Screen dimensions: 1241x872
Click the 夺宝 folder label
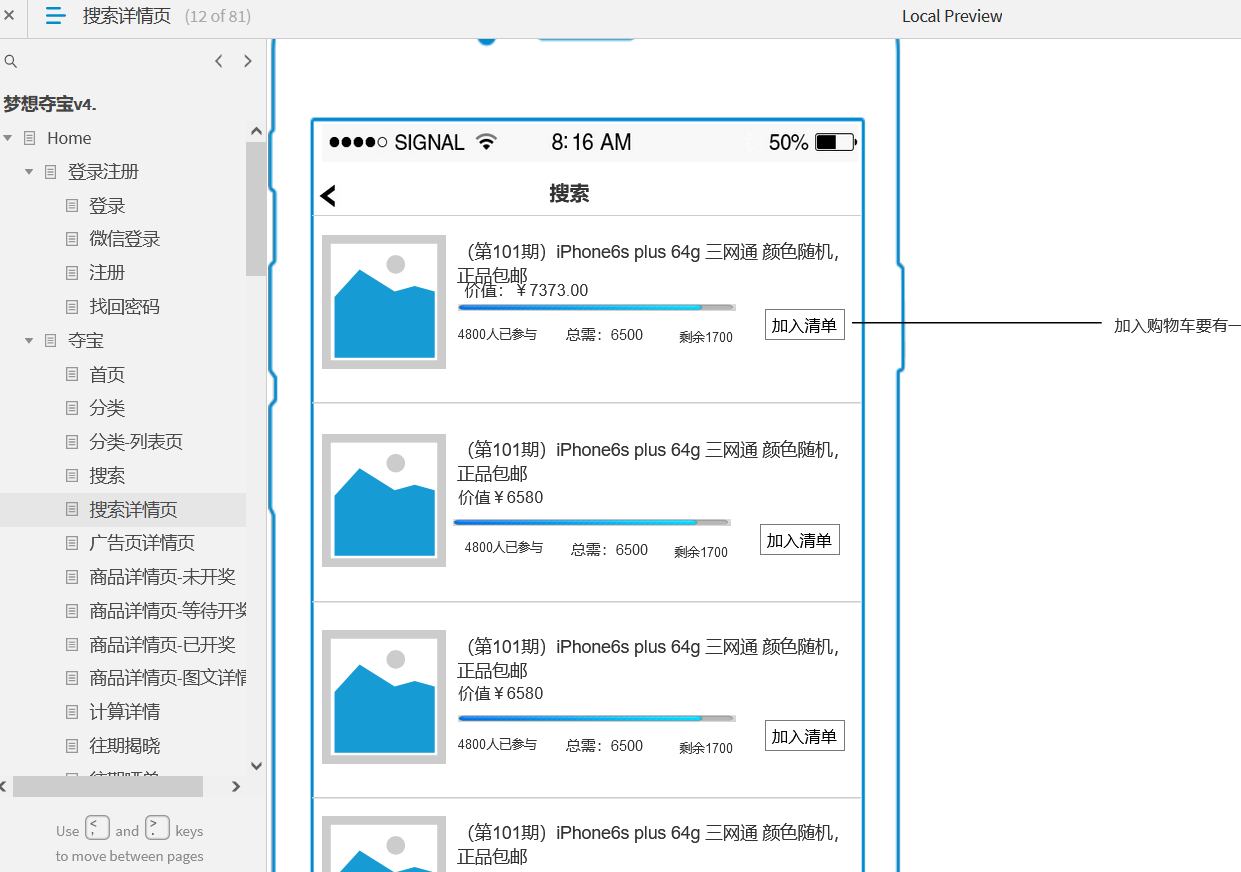point(85,341)
